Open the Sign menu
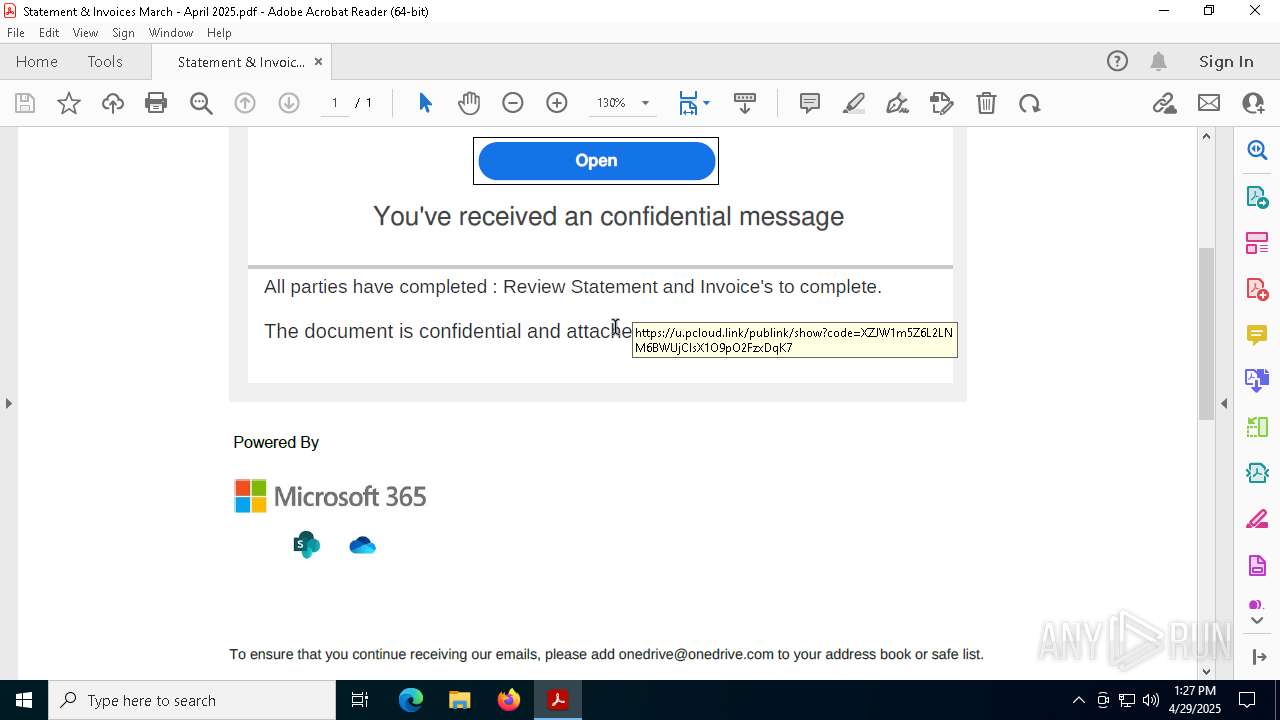Viewport: 1280px width, 720px height. (123, 33)
